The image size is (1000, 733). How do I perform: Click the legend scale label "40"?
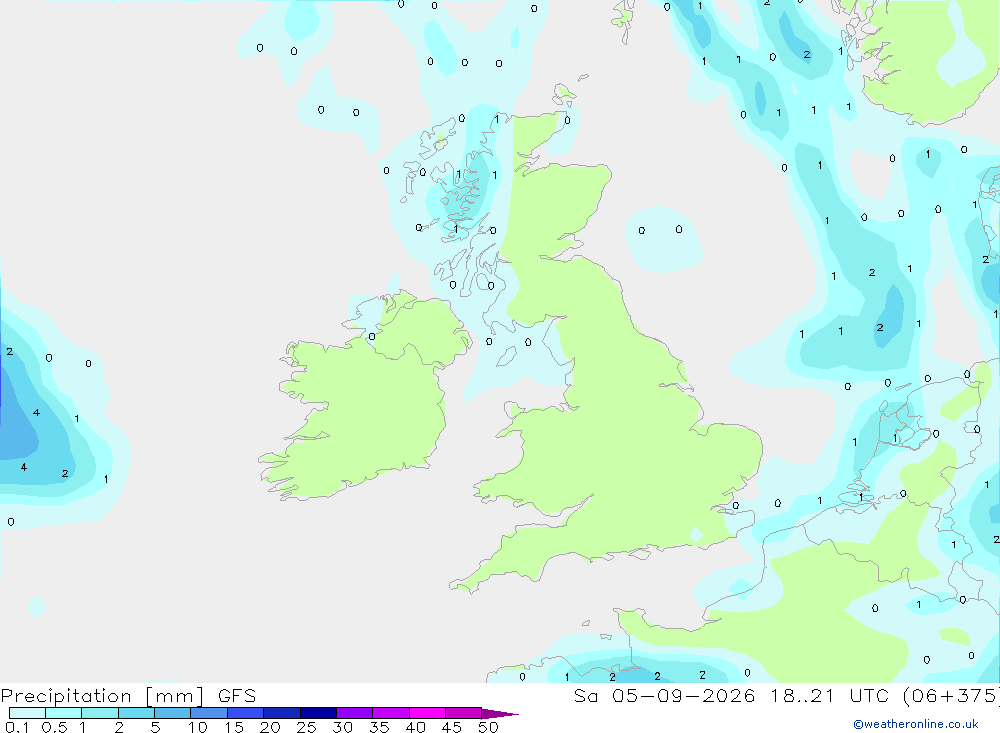415,727
